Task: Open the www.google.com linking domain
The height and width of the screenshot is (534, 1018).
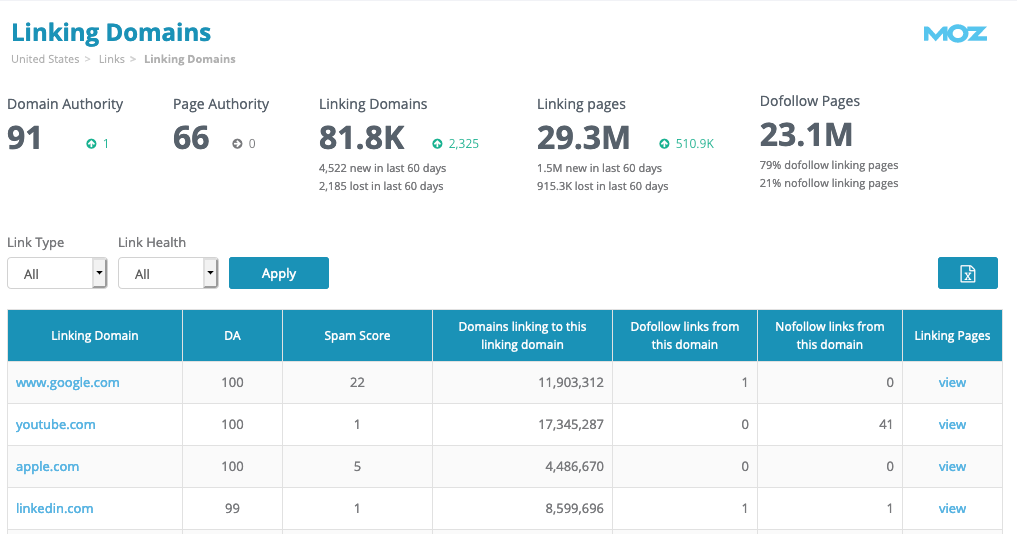Action: tap(67, 382)
